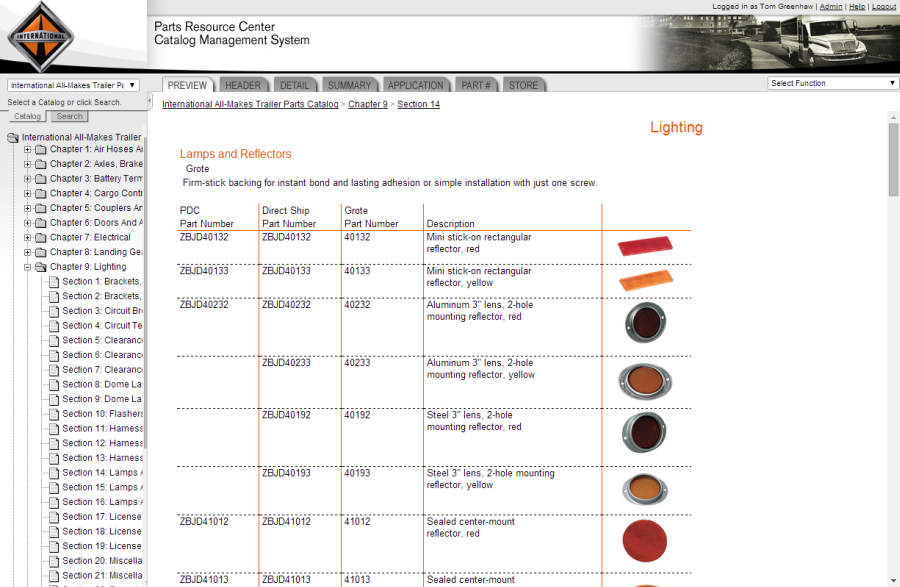Viewport: 900px width, 587px height.
Task: Click the Logout link
Action: [883, 6]
